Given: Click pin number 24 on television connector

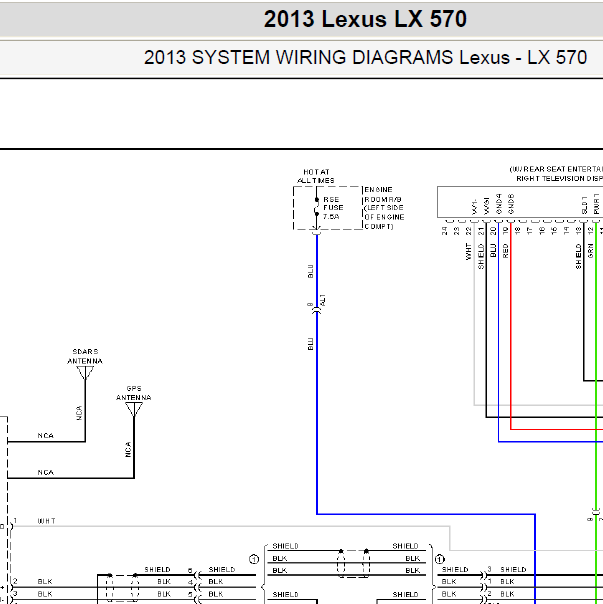Looking at the screenshot, I should (x=444, y=231).
